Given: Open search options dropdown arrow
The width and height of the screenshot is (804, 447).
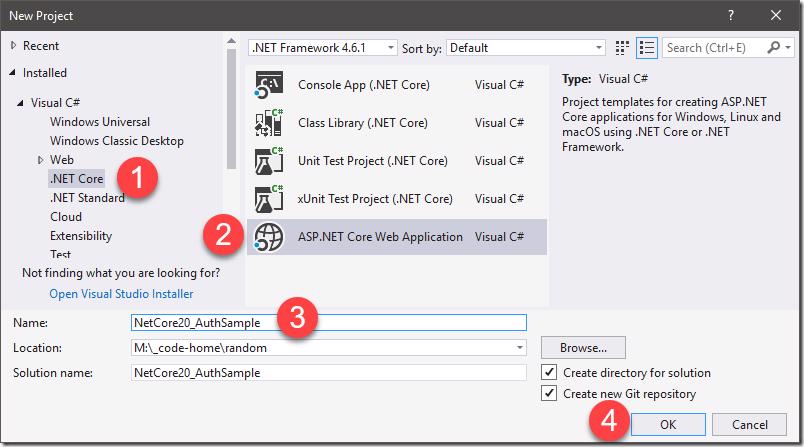Looking at the screenshot, I should click(788, 48).
